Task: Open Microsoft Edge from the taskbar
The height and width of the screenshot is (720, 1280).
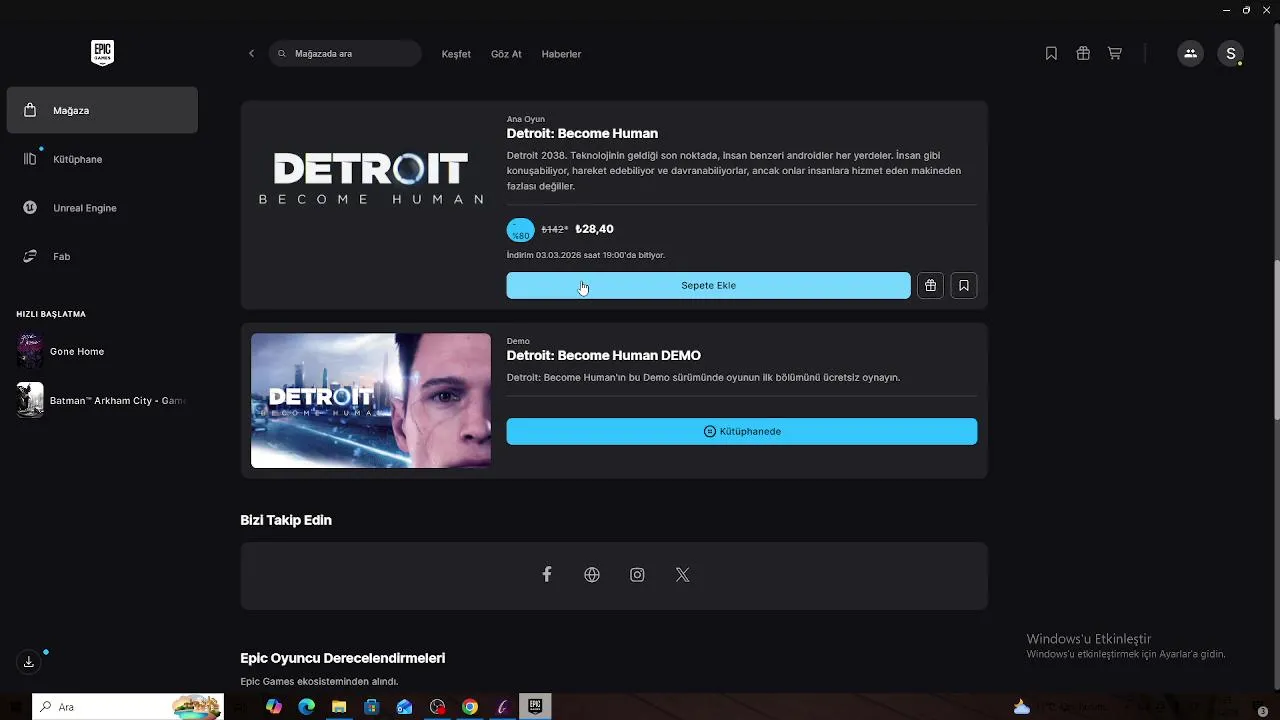Action: (307, 707)
